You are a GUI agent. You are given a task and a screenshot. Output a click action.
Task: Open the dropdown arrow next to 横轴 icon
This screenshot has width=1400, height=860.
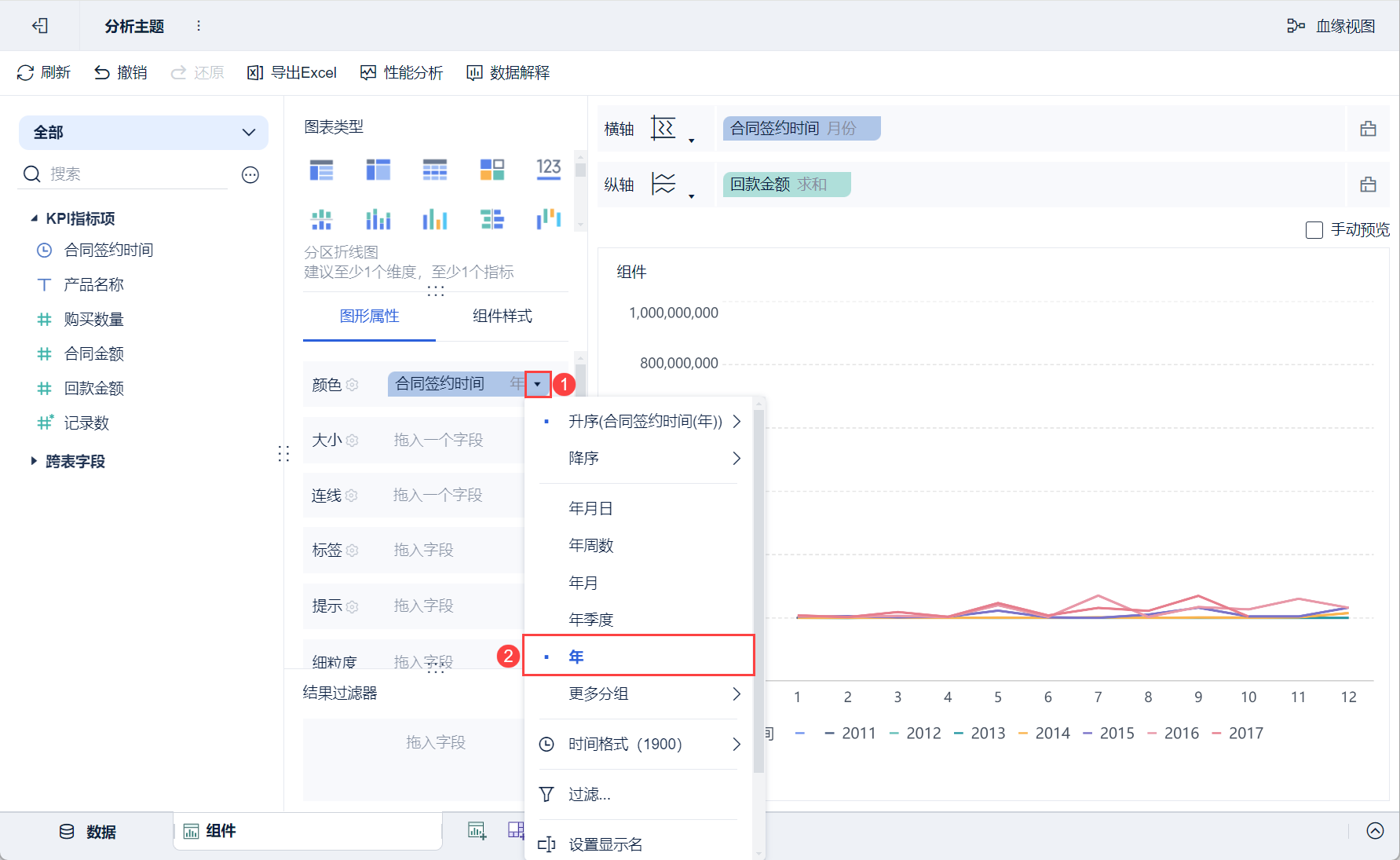tap(692, 141)
